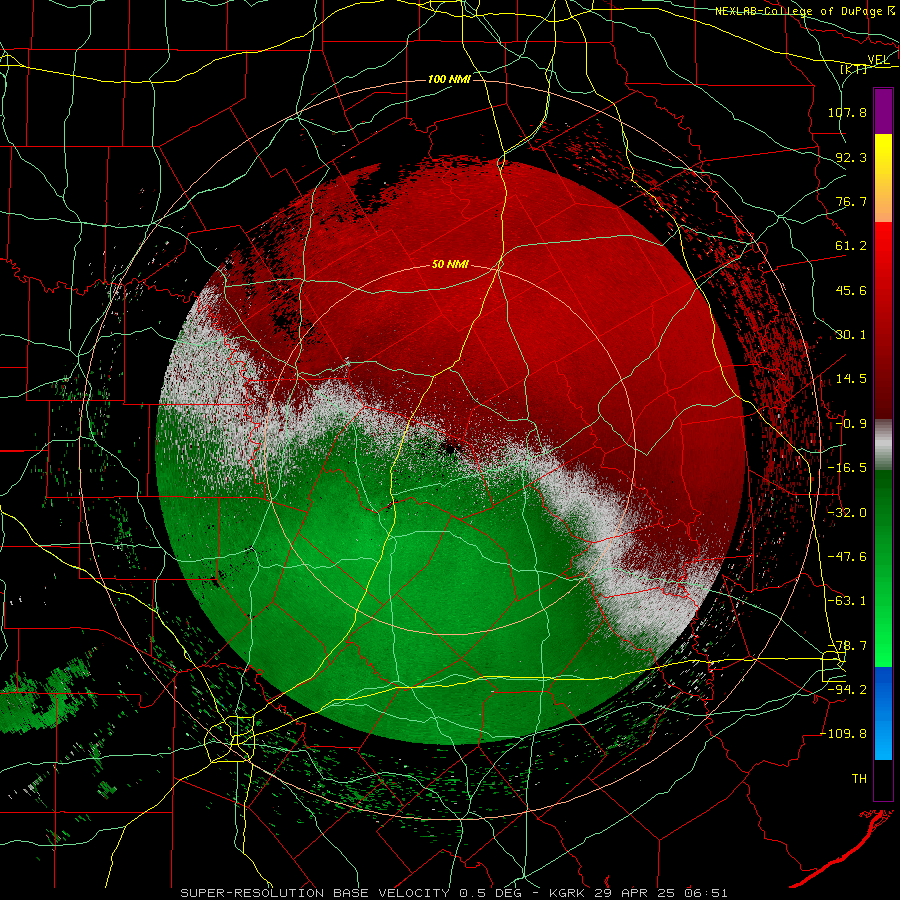Click the purple segment of the color bar
Image resolution: width=900 pixels, height=900 pixels.
pos(883,112)
